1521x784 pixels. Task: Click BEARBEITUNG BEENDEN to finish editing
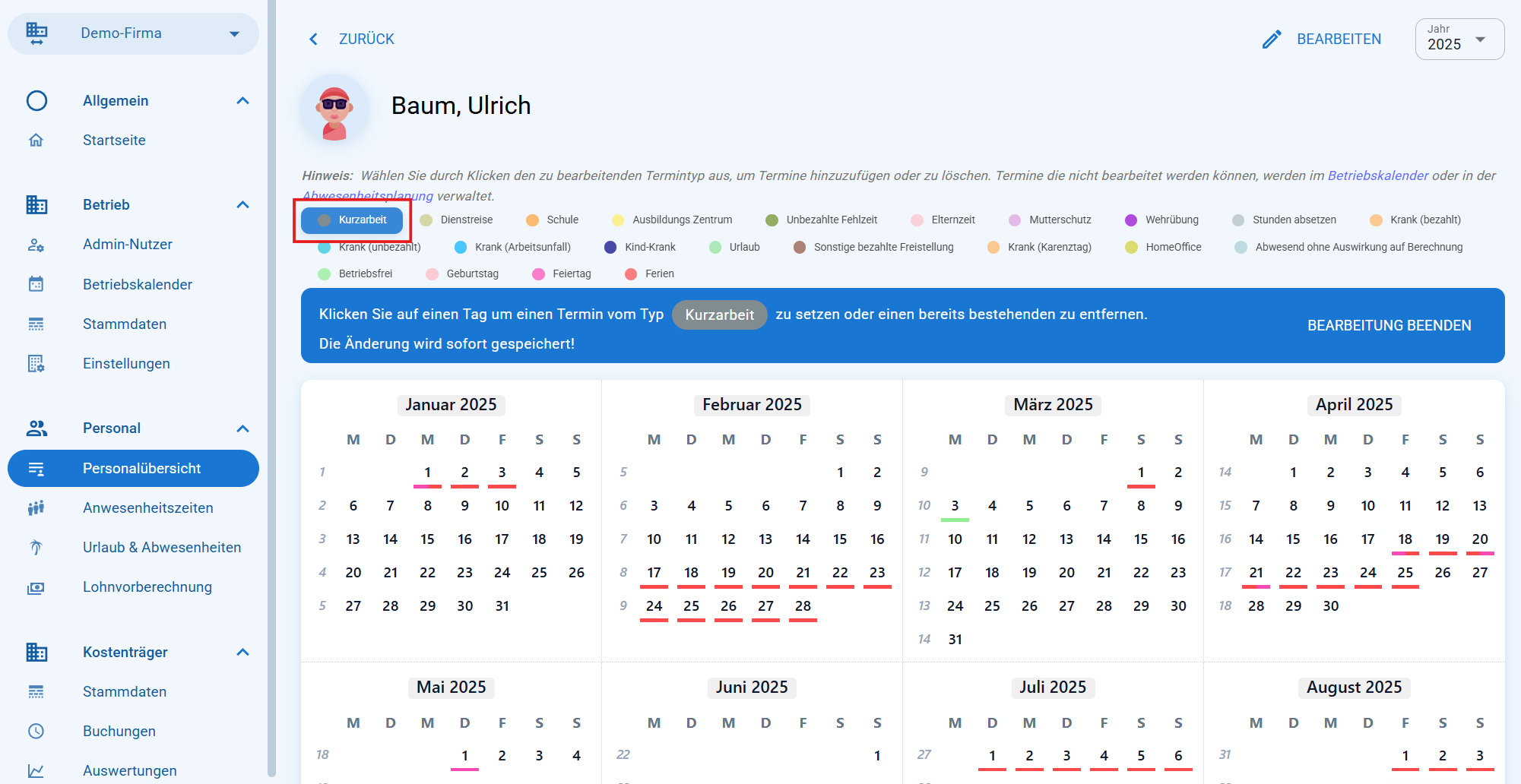click(1389, 325)
